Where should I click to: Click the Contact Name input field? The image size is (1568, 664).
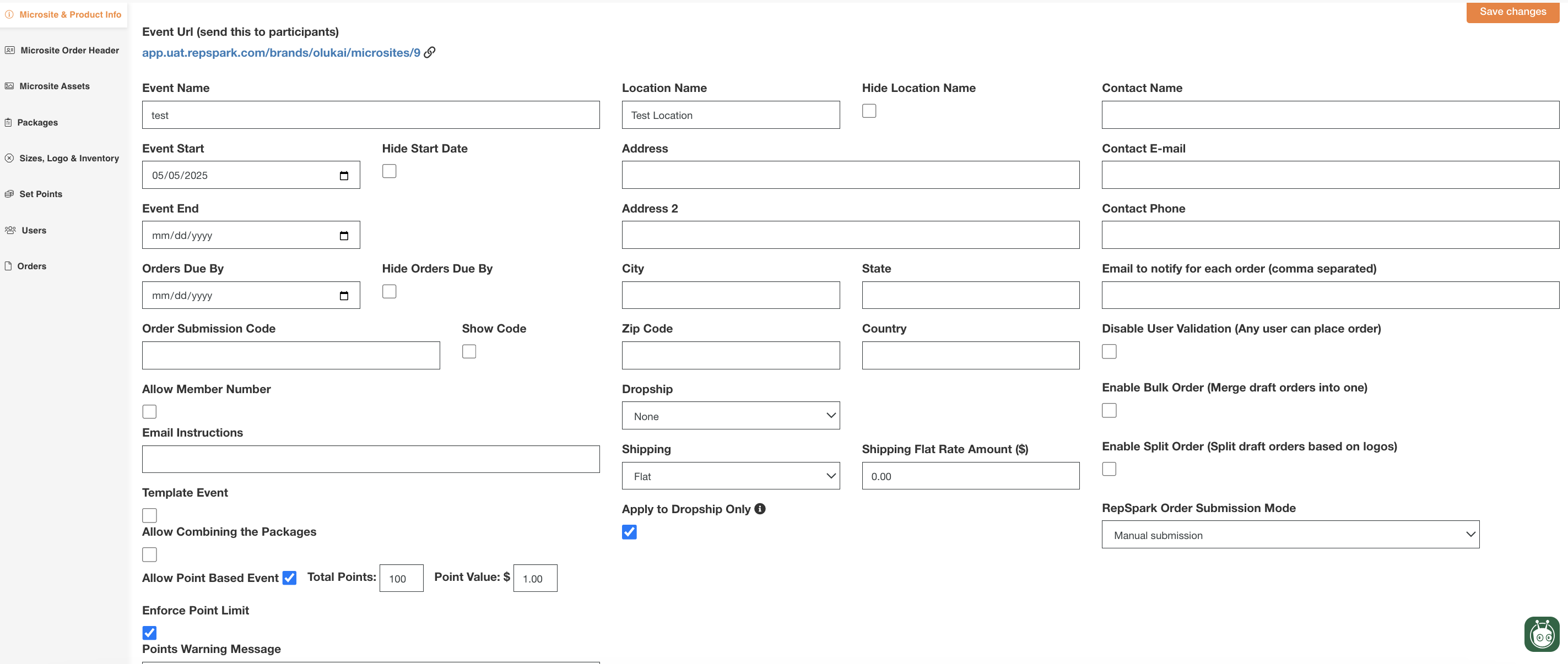pos(1331,115)
